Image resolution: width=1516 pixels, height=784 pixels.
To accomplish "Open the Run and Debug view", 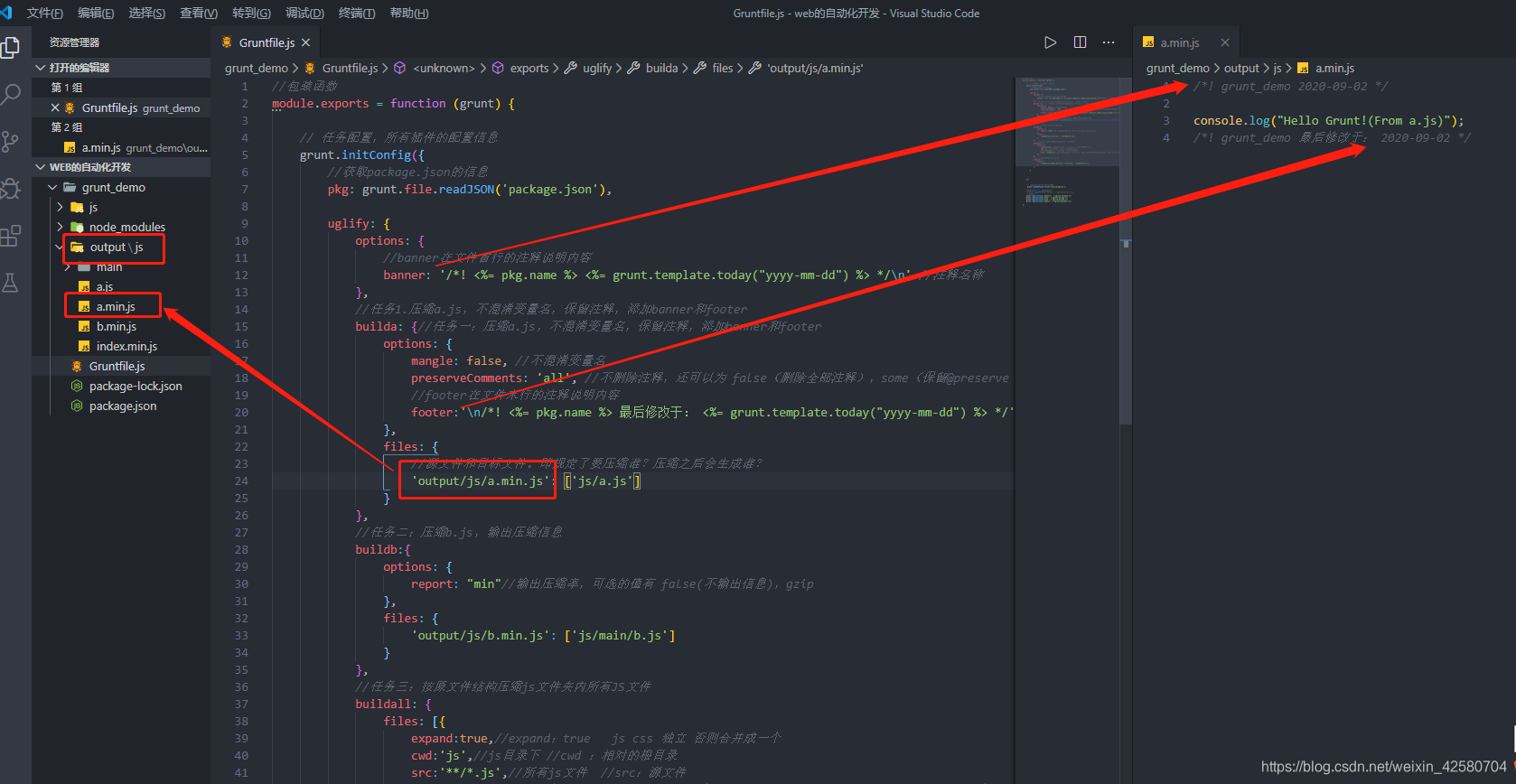I will coord(11,189).
